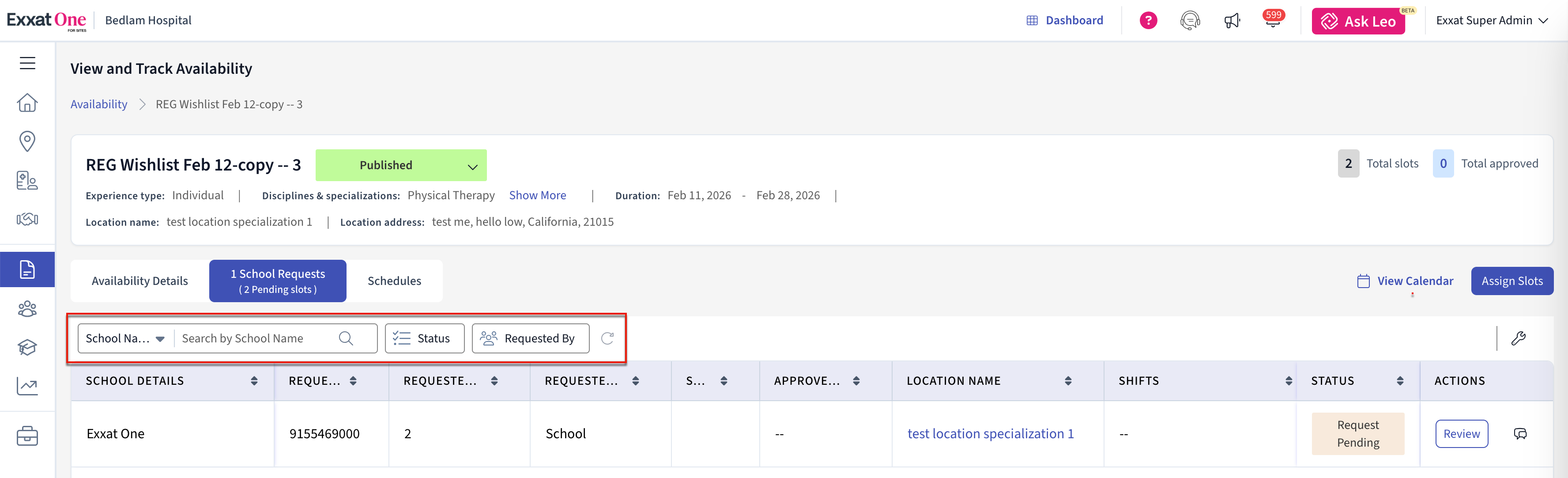
Task: Click the red help question mark icon
Action: point(1148,21)
